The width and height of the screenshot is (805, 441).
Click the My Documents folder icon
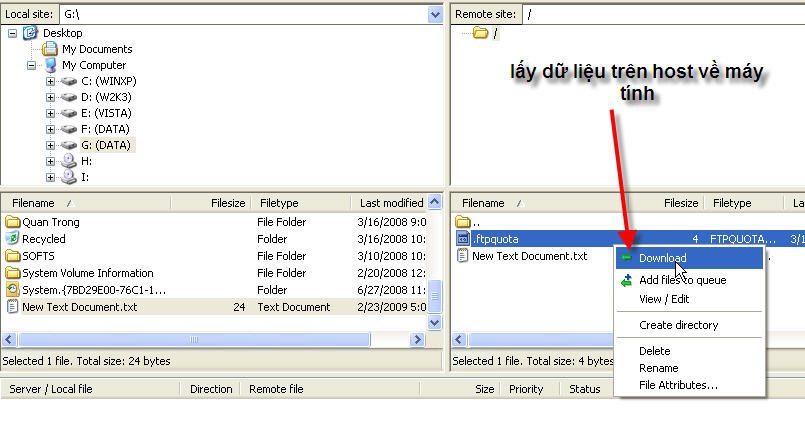[50, 49]
